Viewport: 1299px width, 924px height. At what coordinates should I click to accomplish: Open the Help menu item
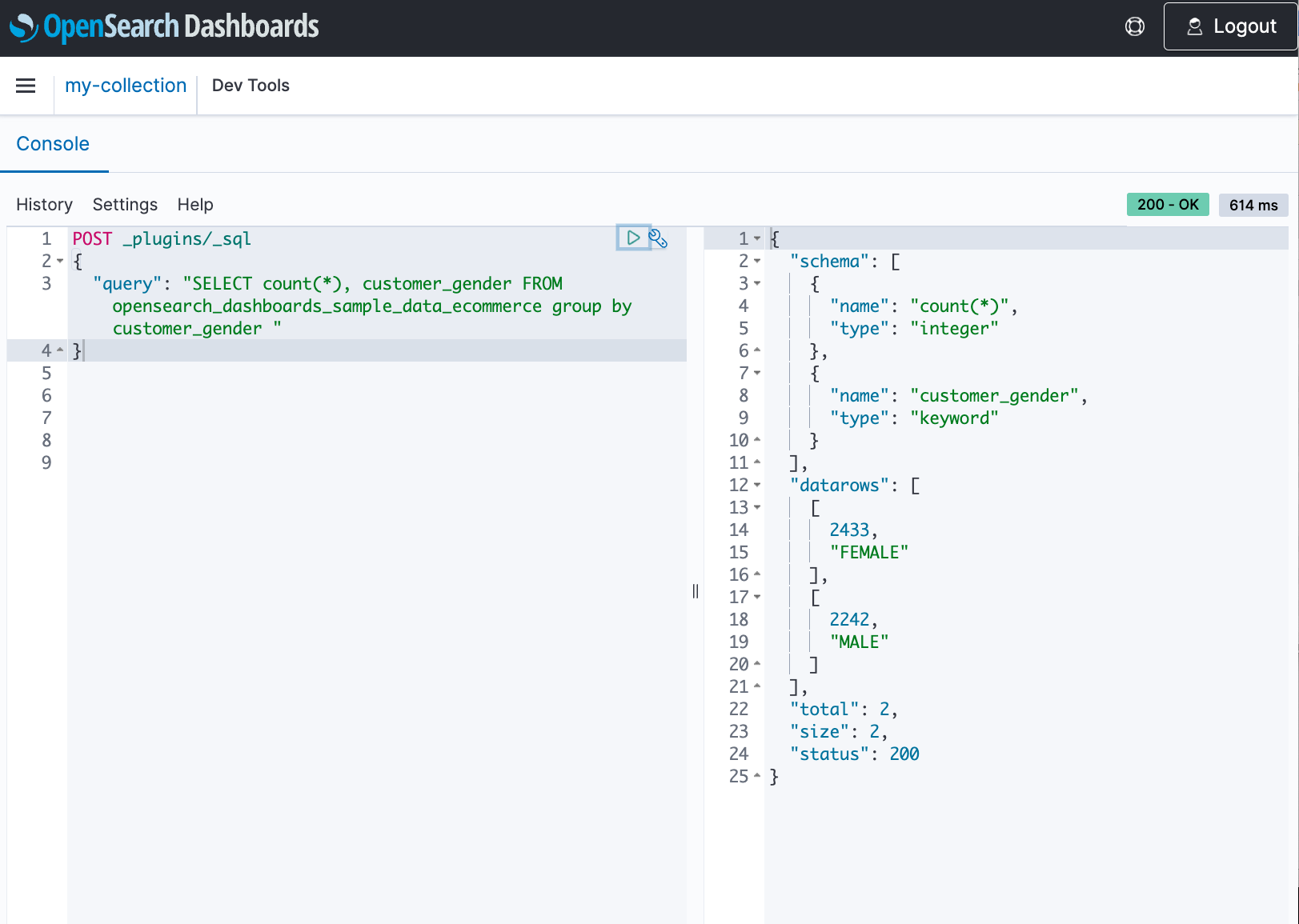(x=195, y=205)
